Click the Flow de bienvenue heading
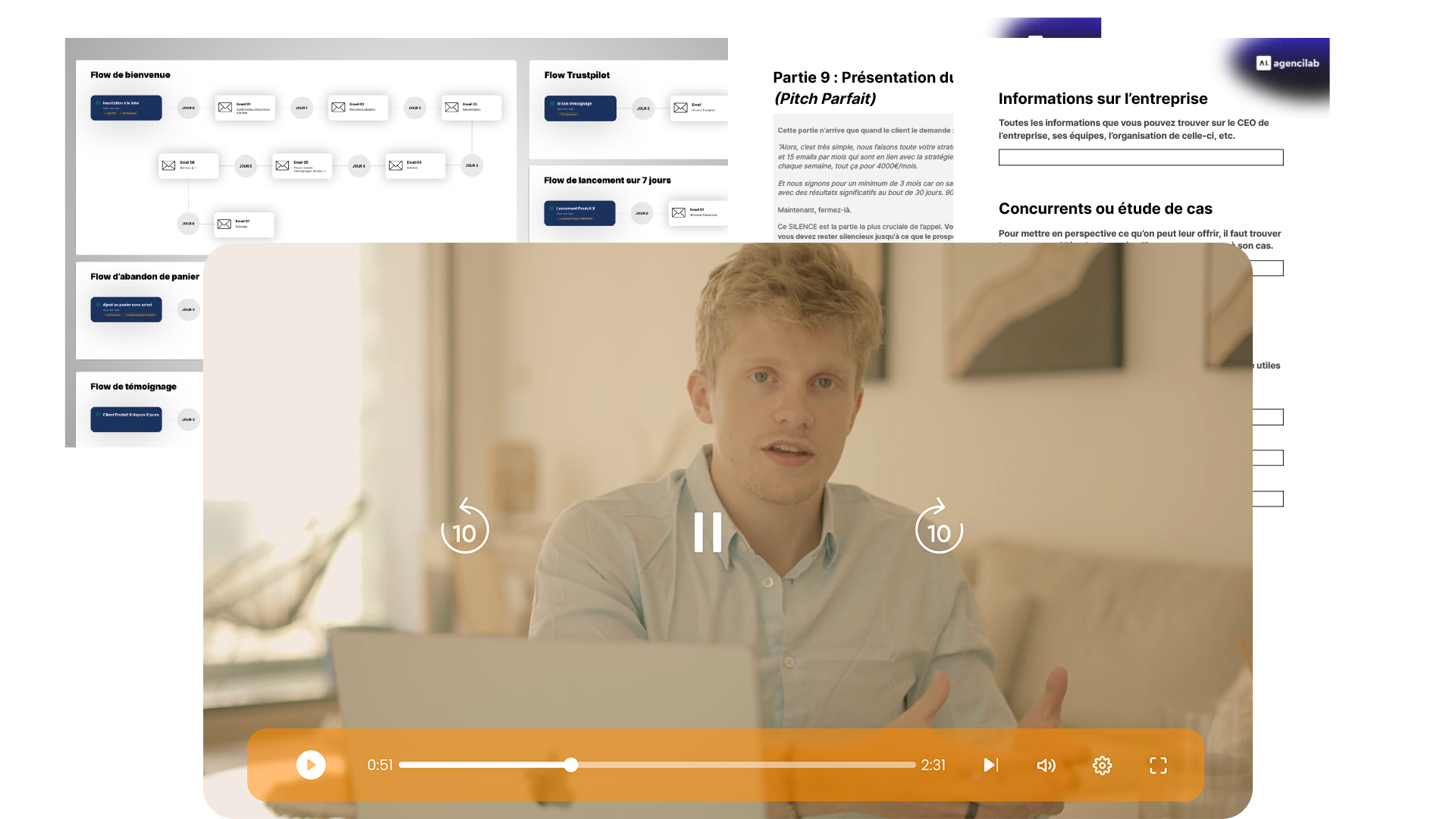This screenshot has width=1456, height=819. point(130,75)
